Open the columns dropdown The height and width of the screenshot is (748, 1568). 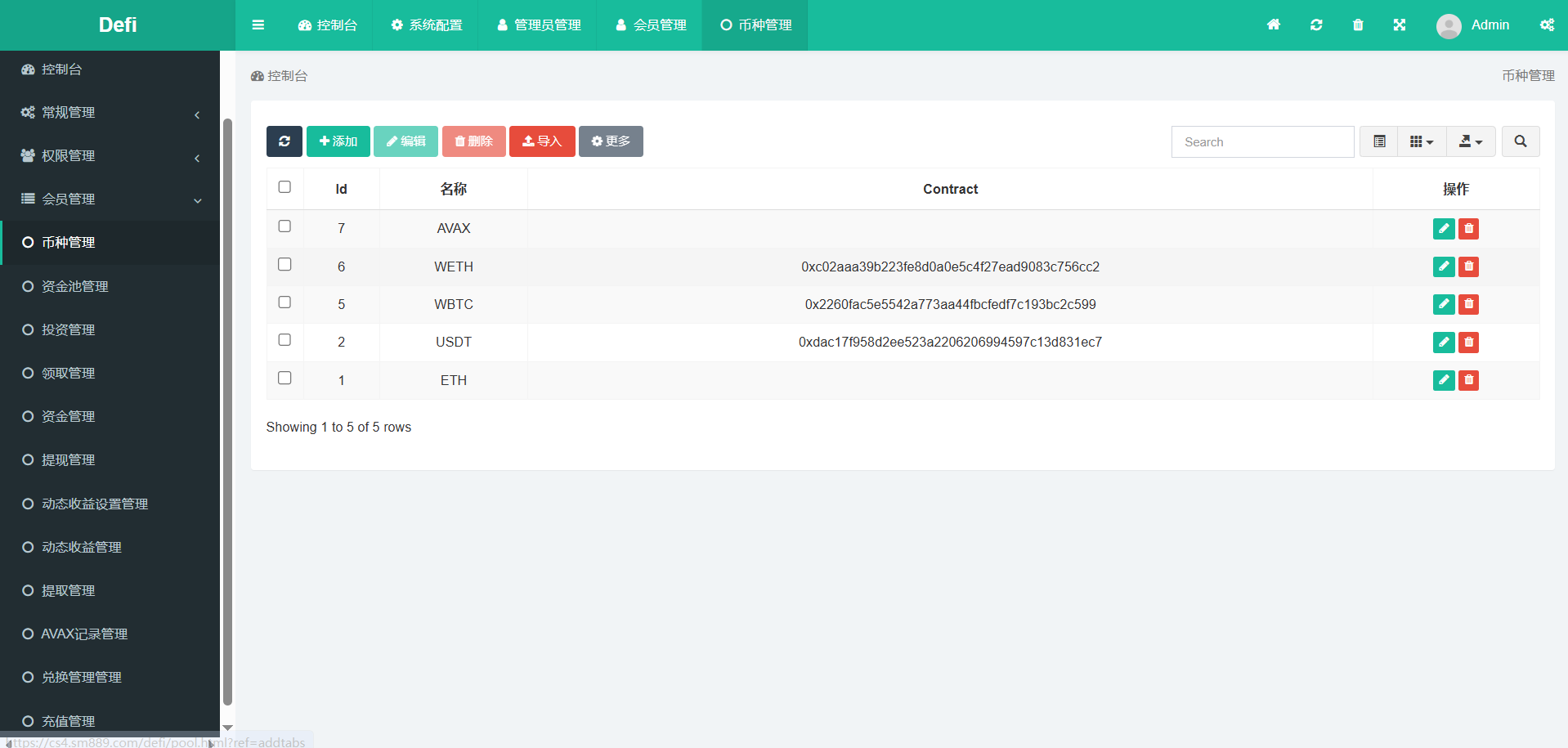1421,141
